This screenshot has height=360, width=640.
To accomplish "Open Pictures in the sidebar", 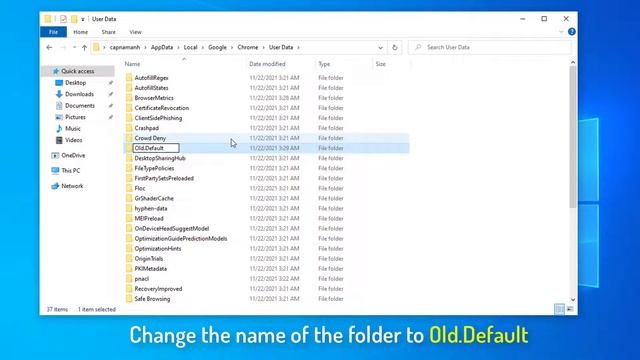I will (76, 117).
